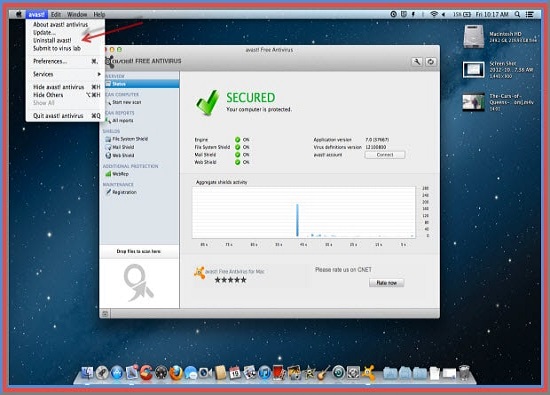Choose Update... in the avast menu
Screen dimensions: 550x395
(x=44, y=33)
